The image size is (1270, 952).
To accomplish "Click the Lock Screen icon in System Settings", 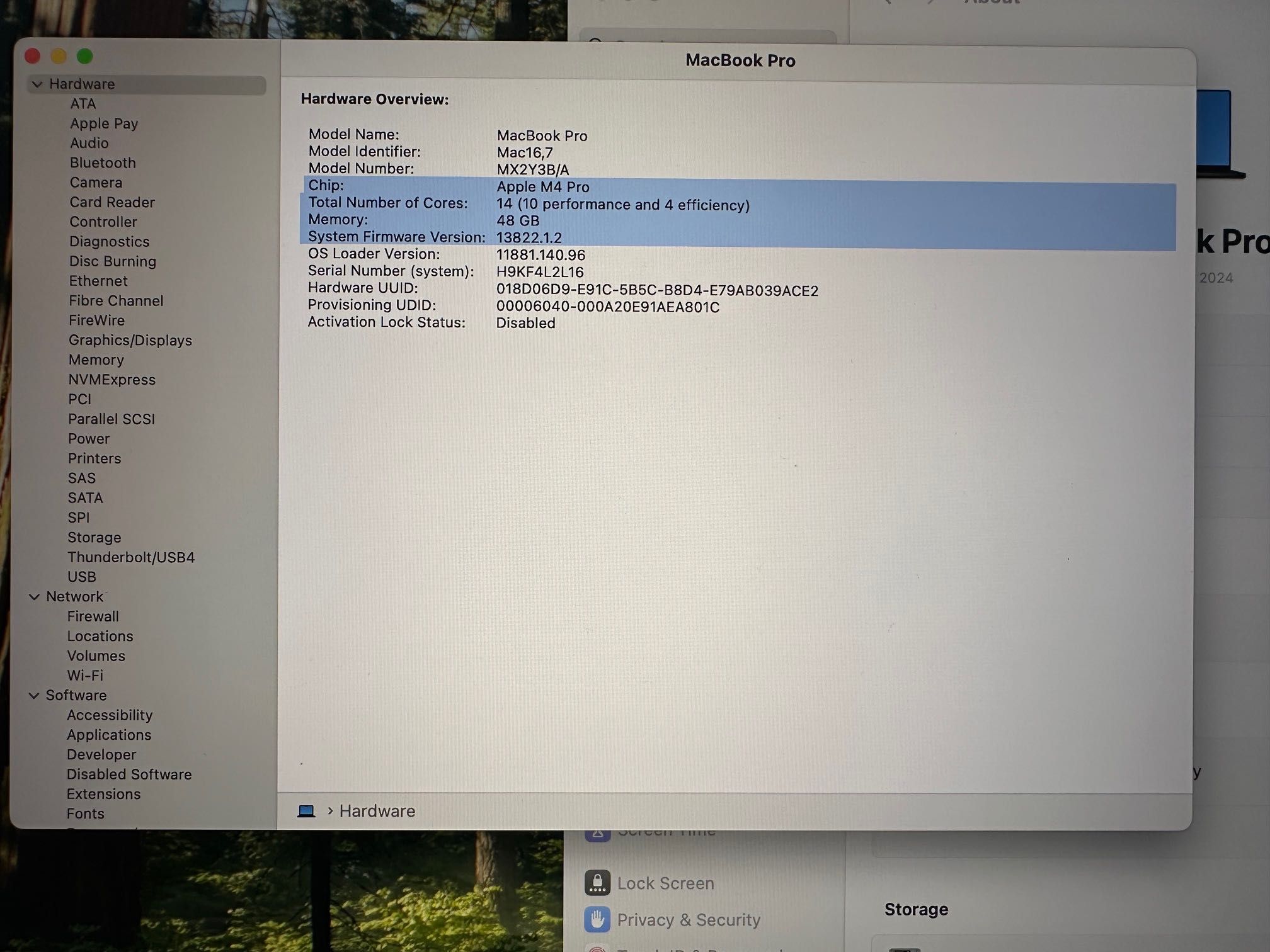I will (x=597, y=883).
